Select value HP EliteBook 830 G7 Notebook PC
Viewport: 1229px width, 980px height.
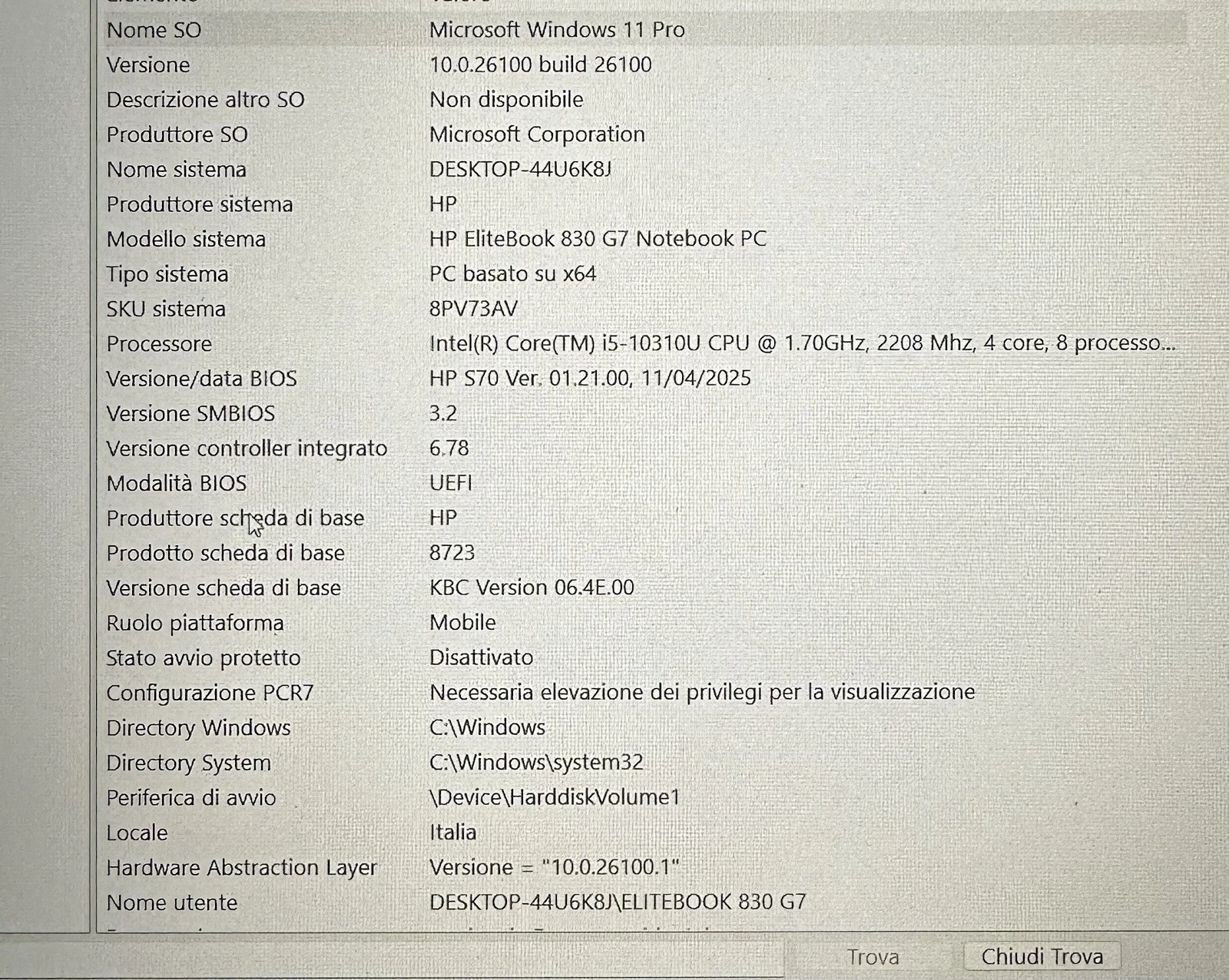[x=598, y=239]
